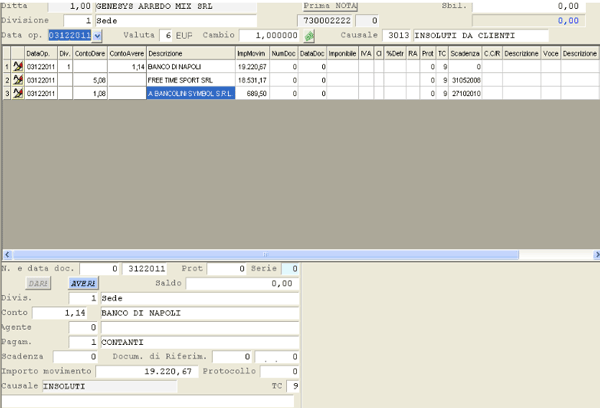This screenshot has height=408, width=600.
Task: Click the edit icon in row 2
Action: click(x=17, y=79)
